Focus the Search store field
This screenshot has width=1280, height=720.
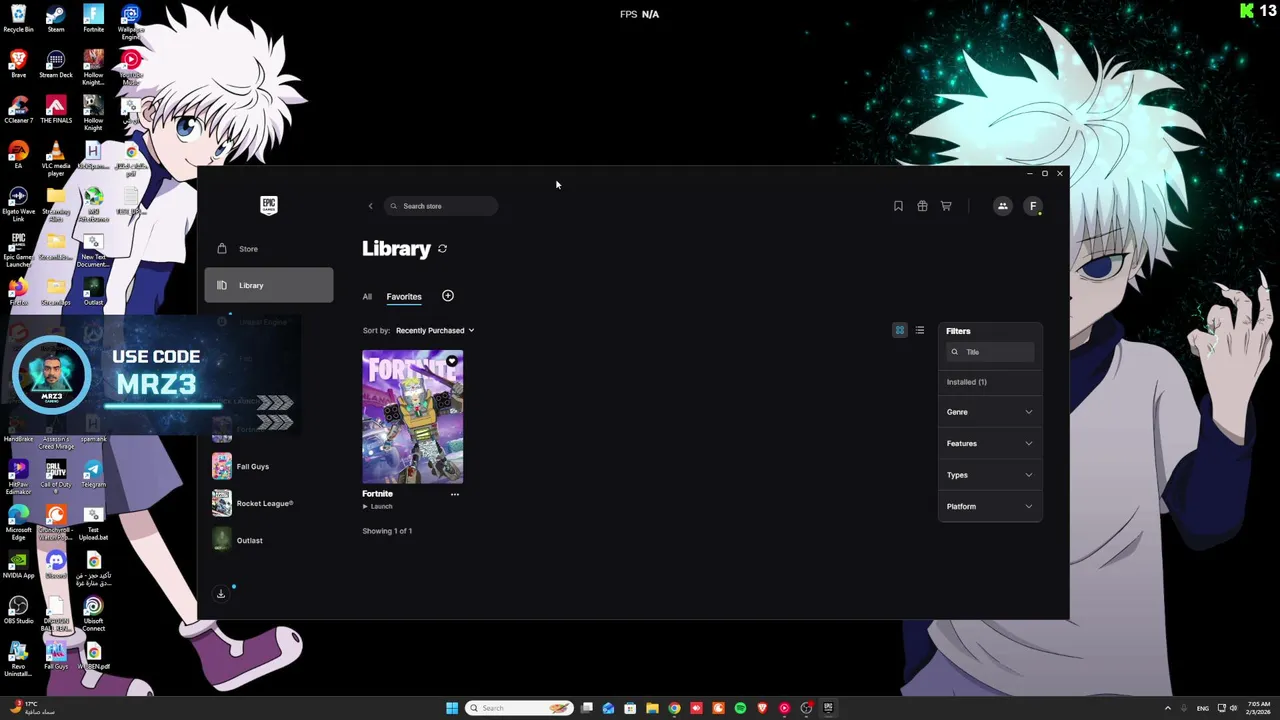[x=441, y=206]
